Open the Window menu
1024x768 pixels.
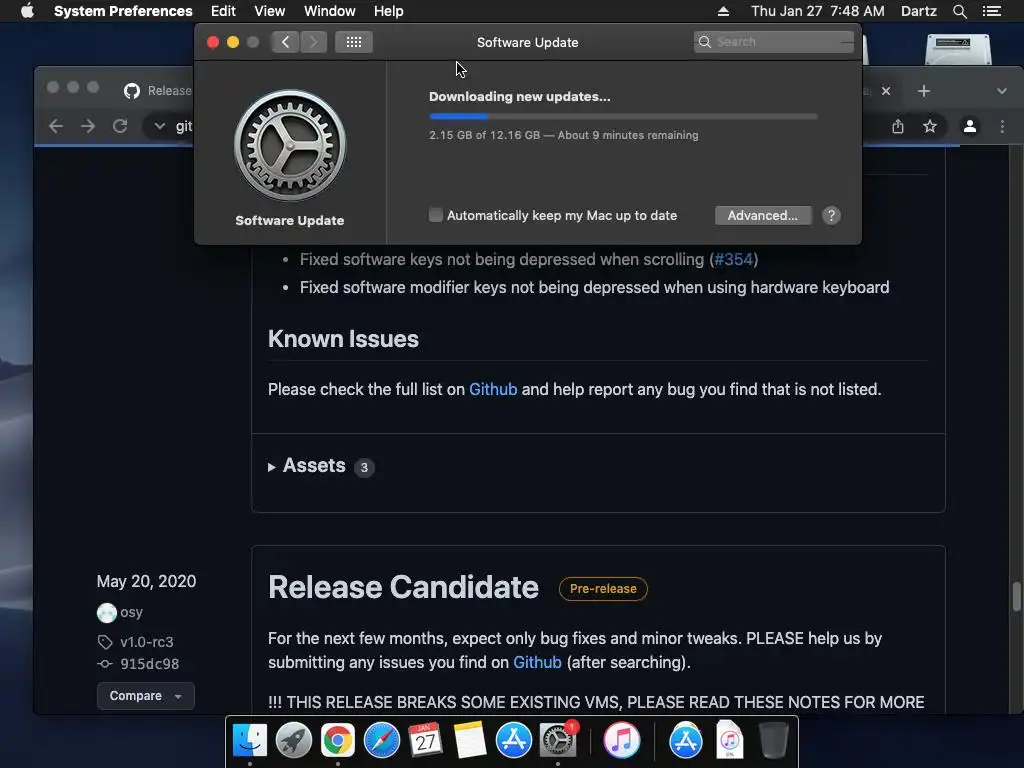329,11
